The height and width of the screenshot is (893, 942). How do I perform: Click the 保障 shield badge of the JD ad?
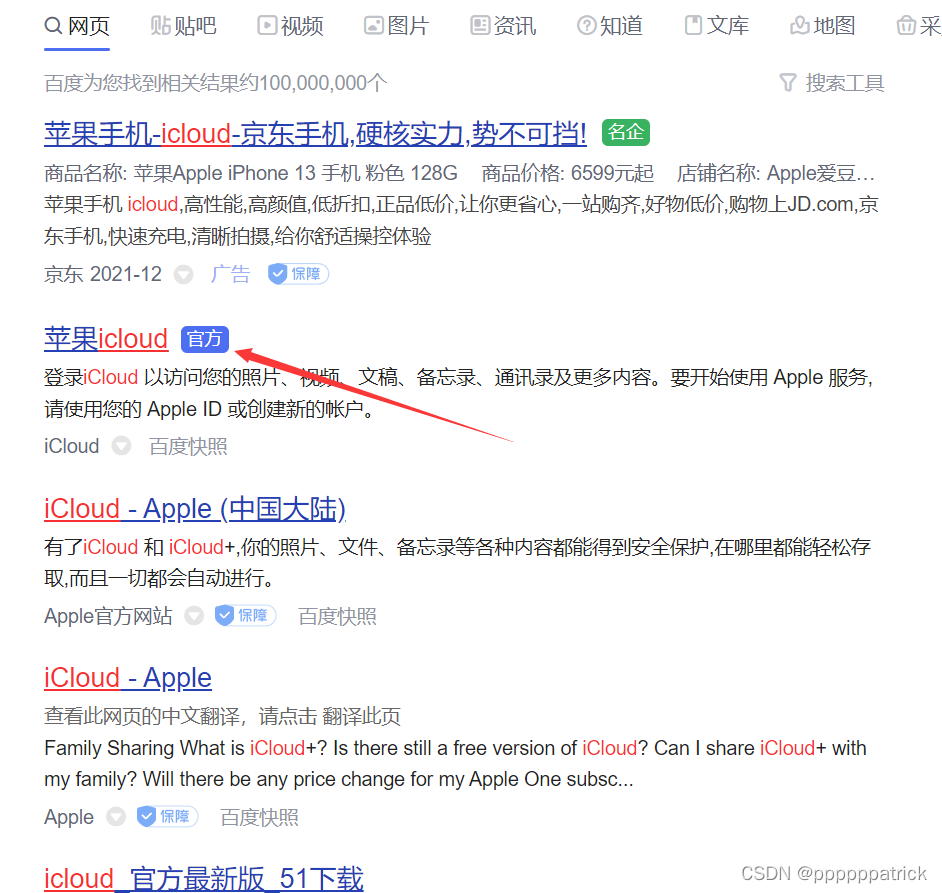coord(298,274)
